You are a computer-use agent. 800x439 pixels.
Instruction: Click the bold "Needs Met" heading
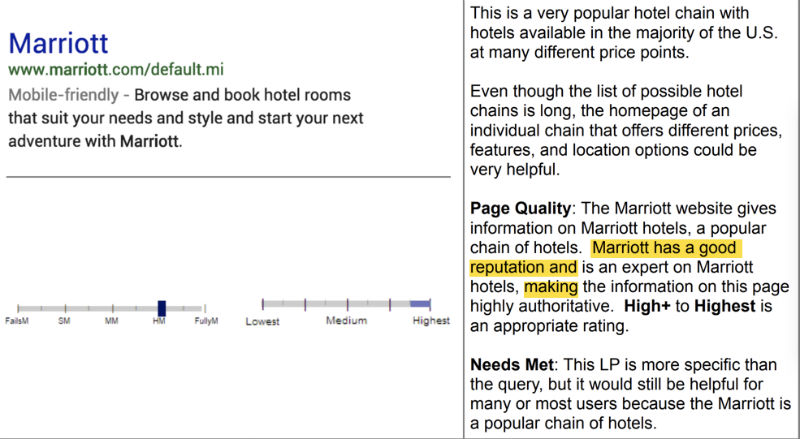511,364
